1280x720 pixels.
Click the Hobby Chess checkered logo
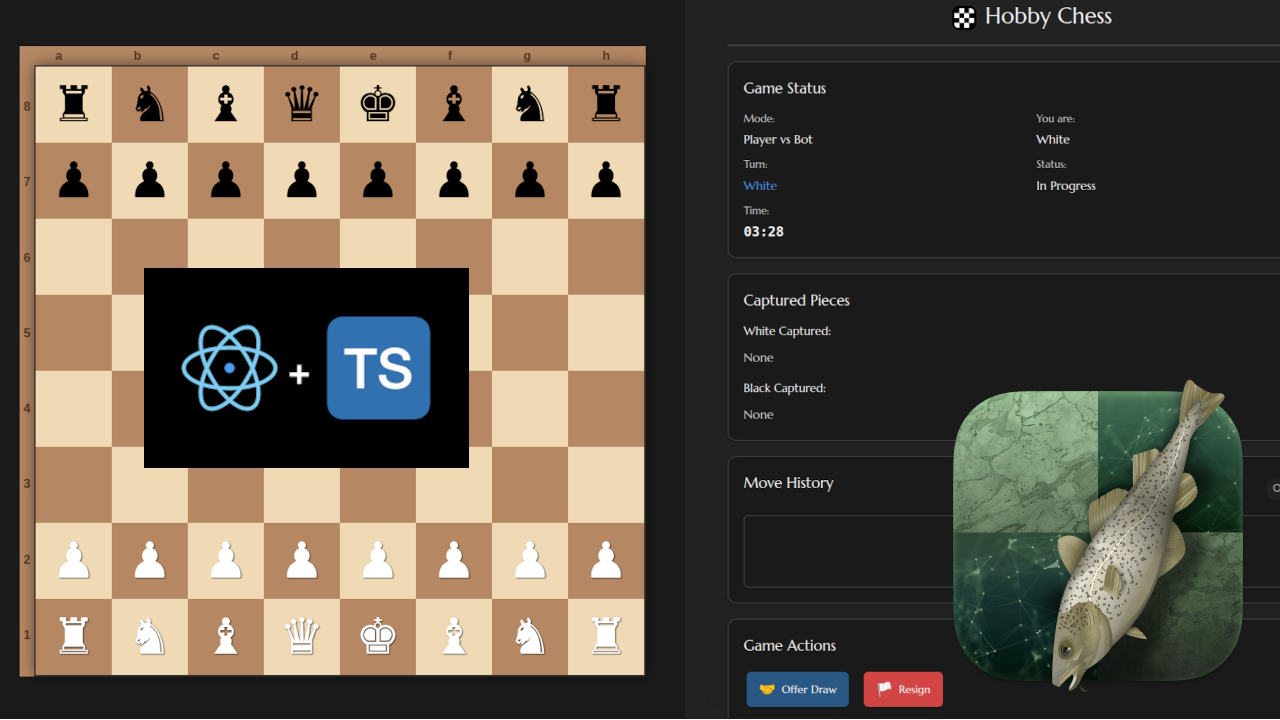point(964,17)
